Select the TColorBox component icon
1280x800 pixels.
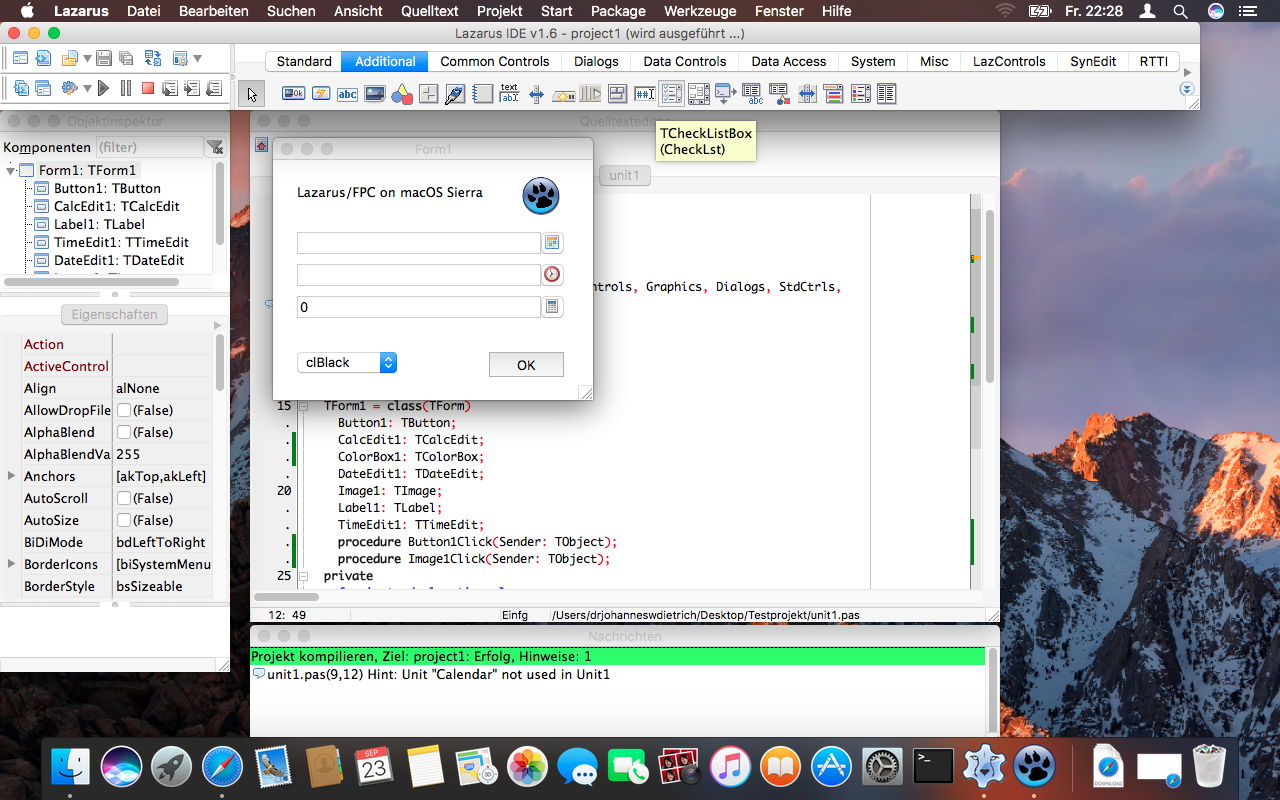click(833, 94)
